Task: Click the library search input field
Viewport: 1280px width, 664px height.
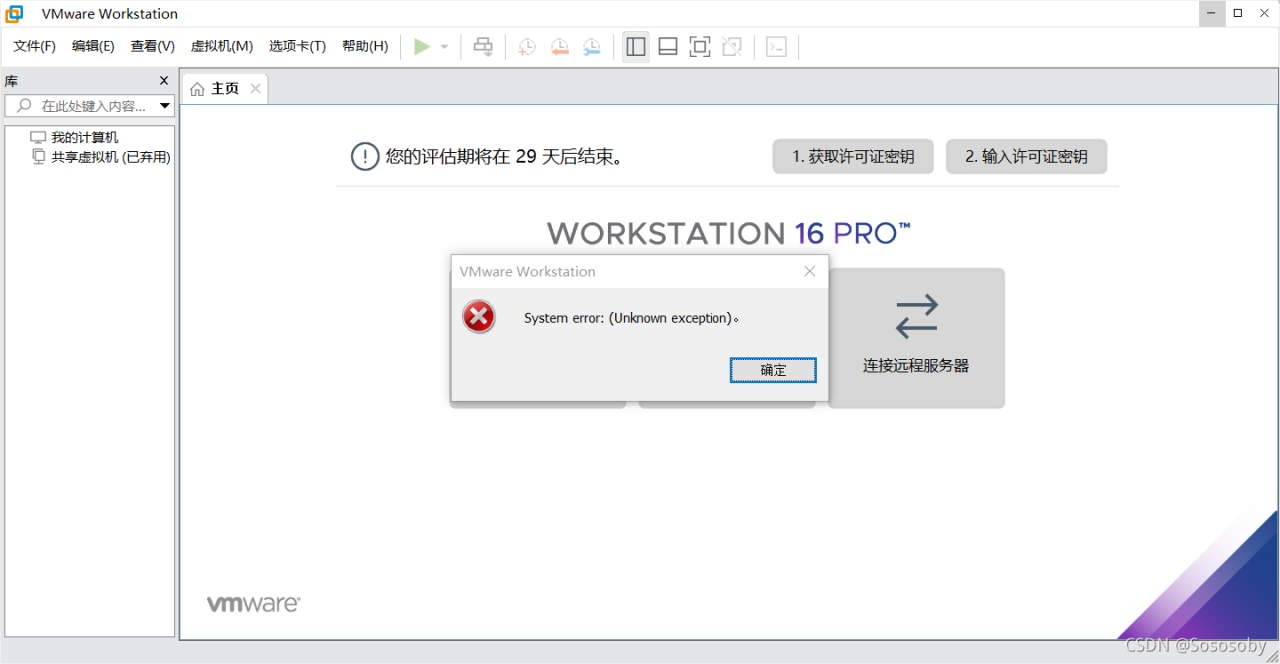Action: (90, 106)
